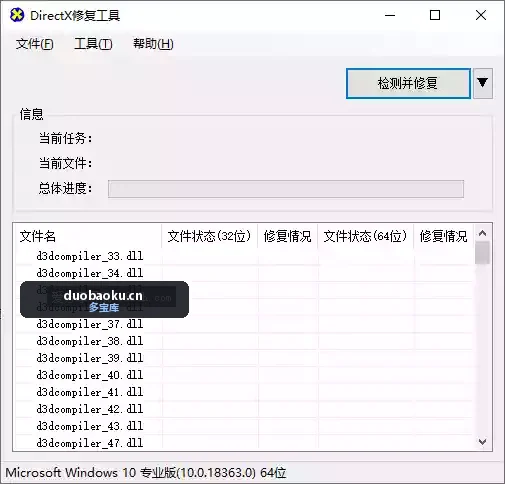Image resolution: width=505 pixels, height=484 pixels.
Task: Close the DirectX repair tool window
Action: pos(481,15)
